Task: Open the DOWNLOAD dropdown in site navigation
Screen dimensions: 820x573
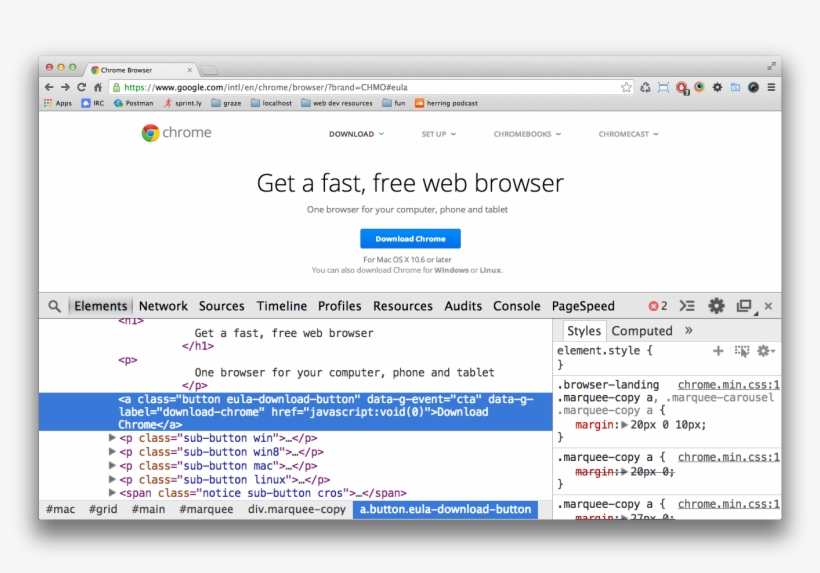Action: point(356,134)
